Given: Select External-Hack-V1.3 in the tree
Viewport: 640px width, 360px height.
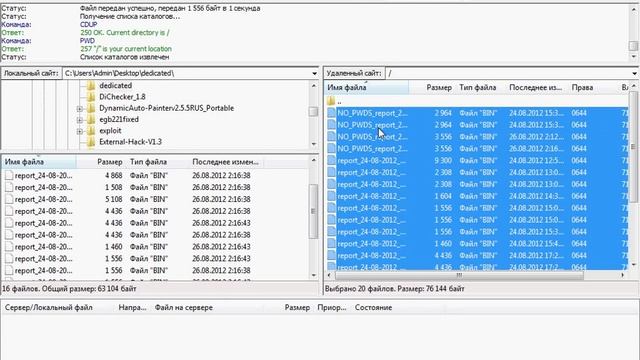Looking at the screenshot, I should pyautogui.click(x=130, y=142).
